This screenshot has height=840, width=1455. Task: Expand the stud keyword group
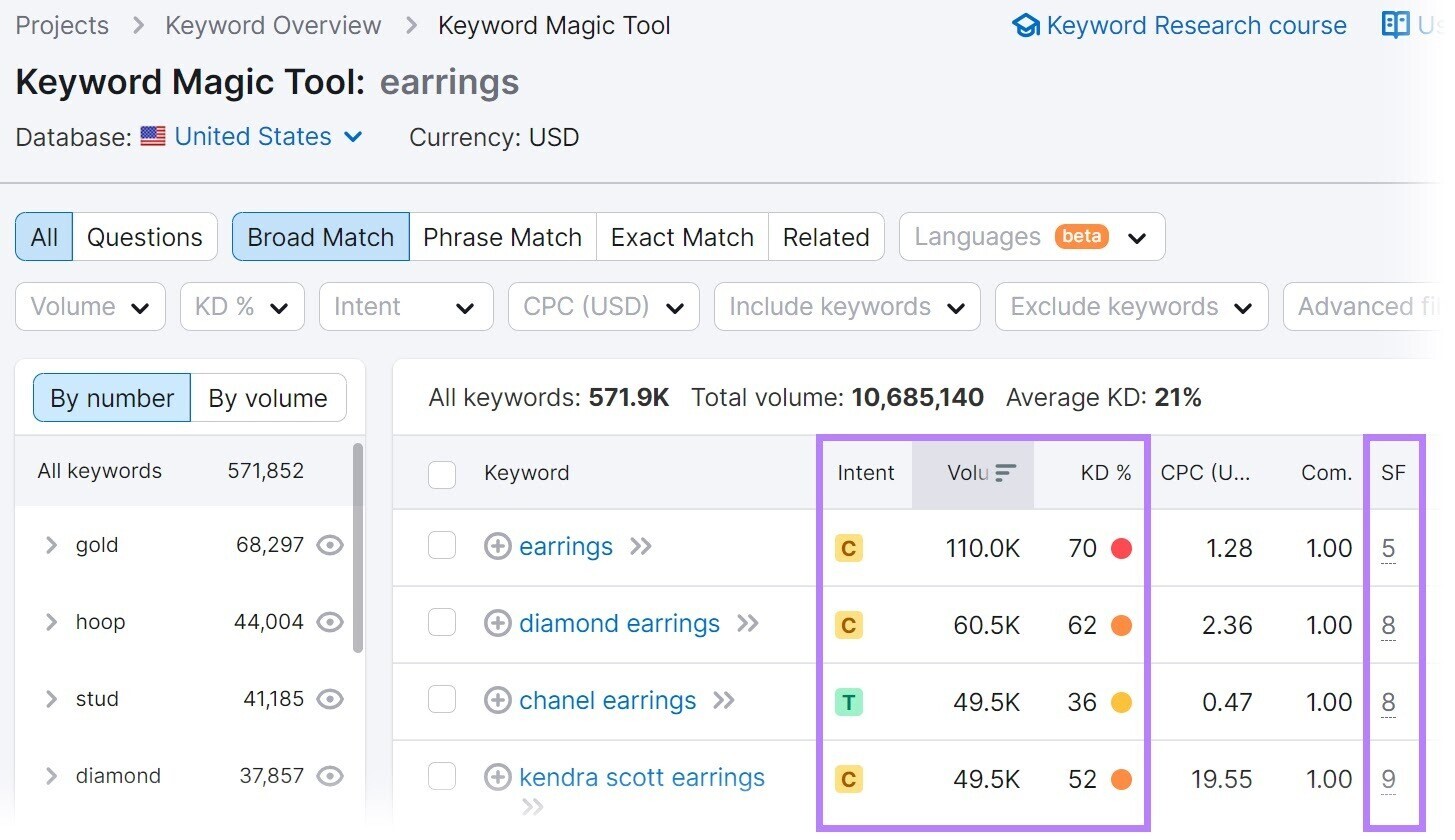coord(51,698)
